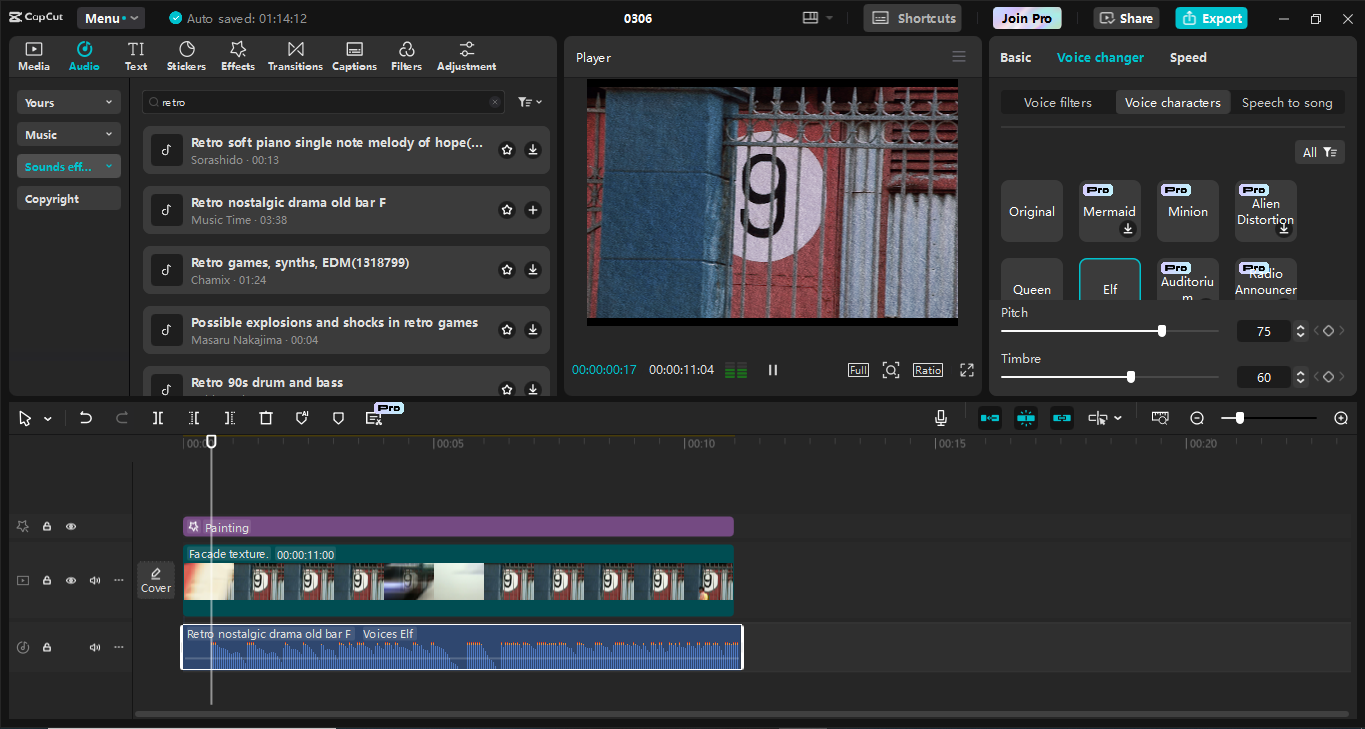Open the Yours source dropdown
Image resolution: width=1365 pixels, height=729 pixels.
(68, 102)
